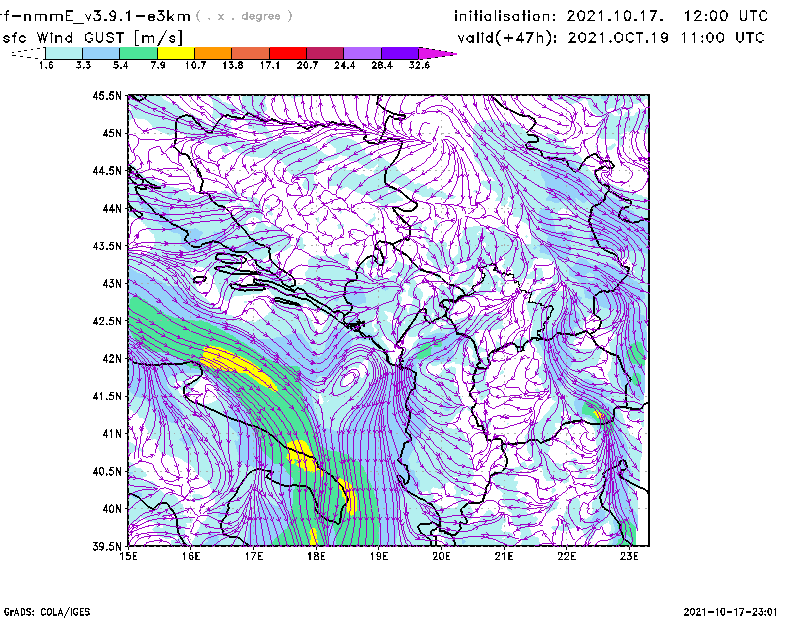
Task: Click the 18E longitude label
Action: [x=316, y=556]
